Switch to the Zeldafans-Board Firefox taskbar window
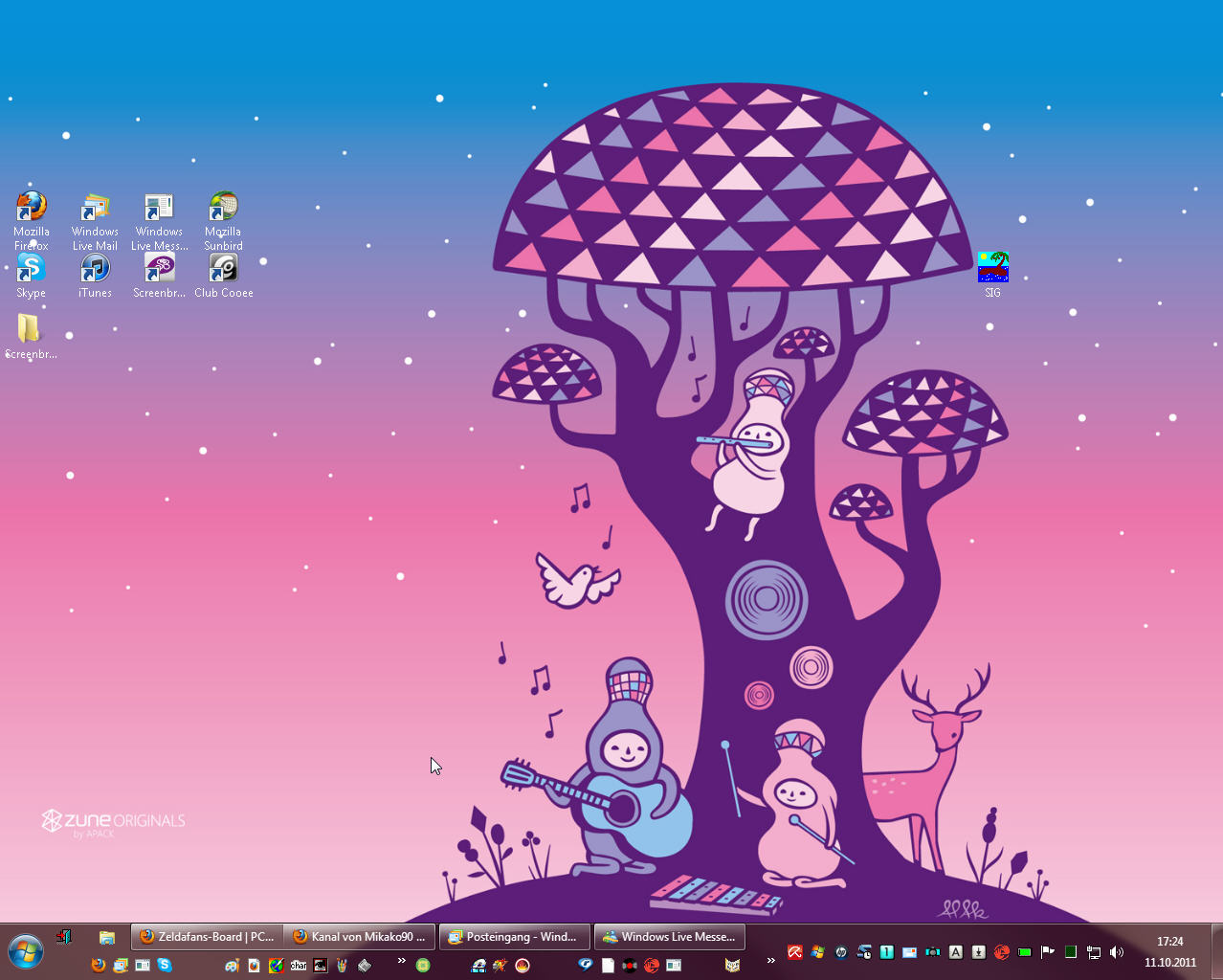Viewport: 1223px width, 980px height. point(206,937)
